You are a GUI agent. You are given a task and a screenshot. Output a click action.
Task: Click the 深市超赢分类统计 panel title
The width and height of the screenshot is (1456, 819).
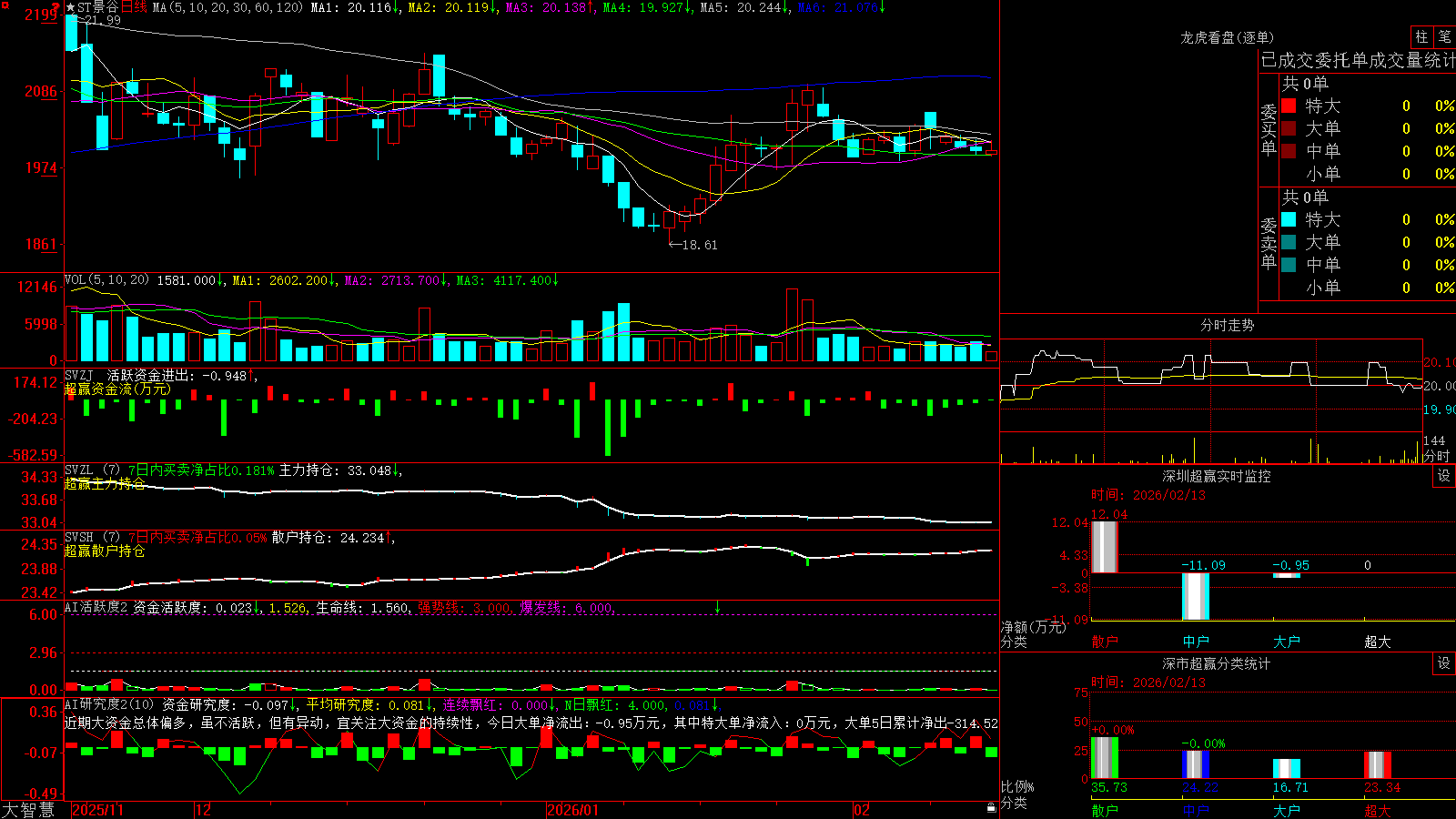[x=1217, y=663]
